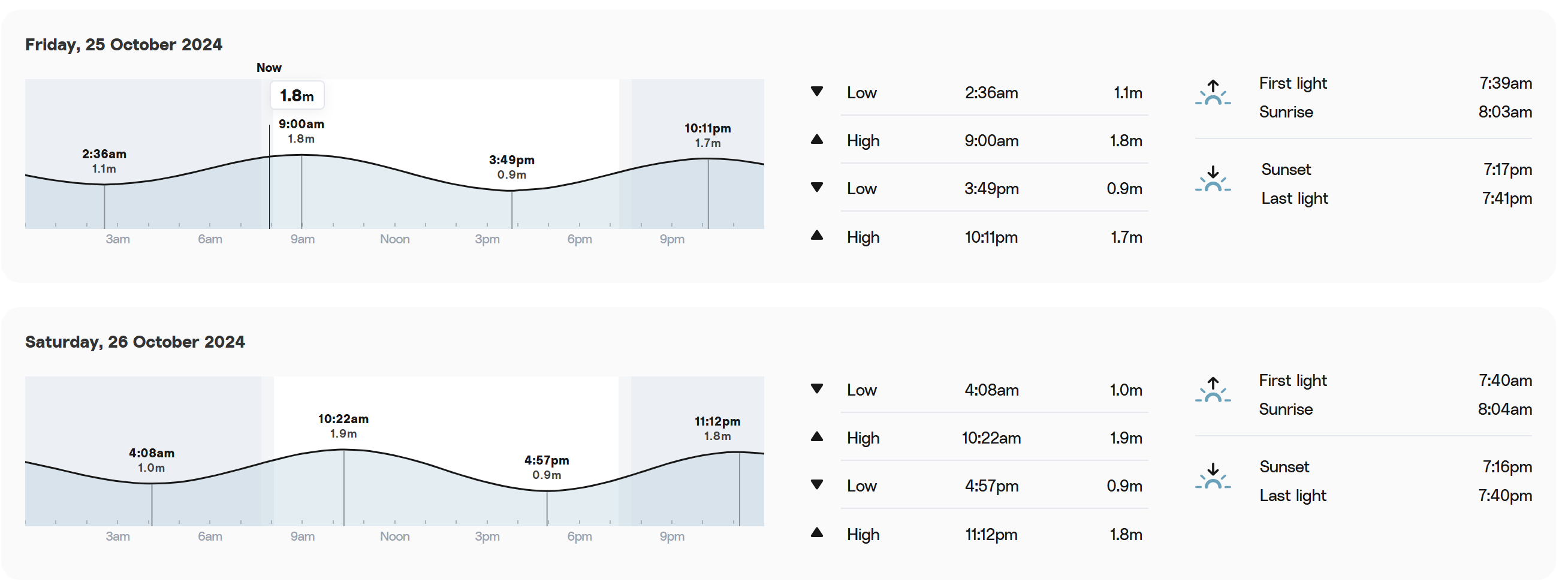Select the Now 1.8m tooltip on Friday chart
Viewport: 1568px width, 588px height.
pyautogui.click(x=297, y=95)
